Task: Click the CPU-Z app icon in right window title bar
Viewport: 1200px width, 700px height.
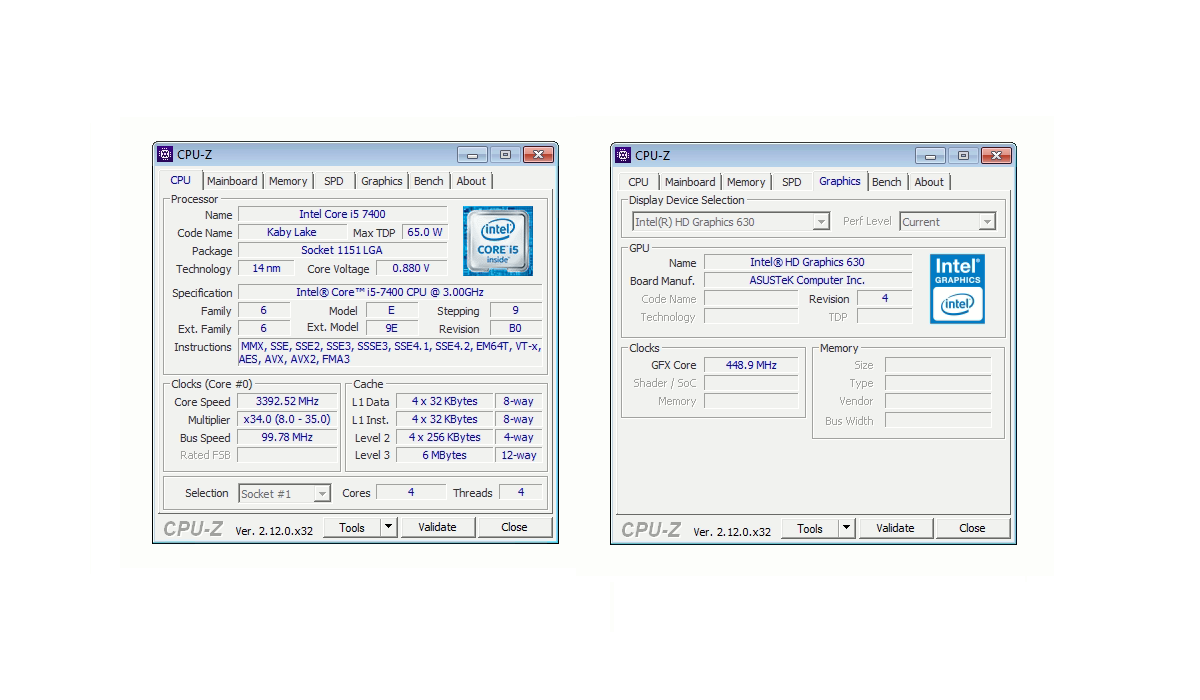Action: 623,155
